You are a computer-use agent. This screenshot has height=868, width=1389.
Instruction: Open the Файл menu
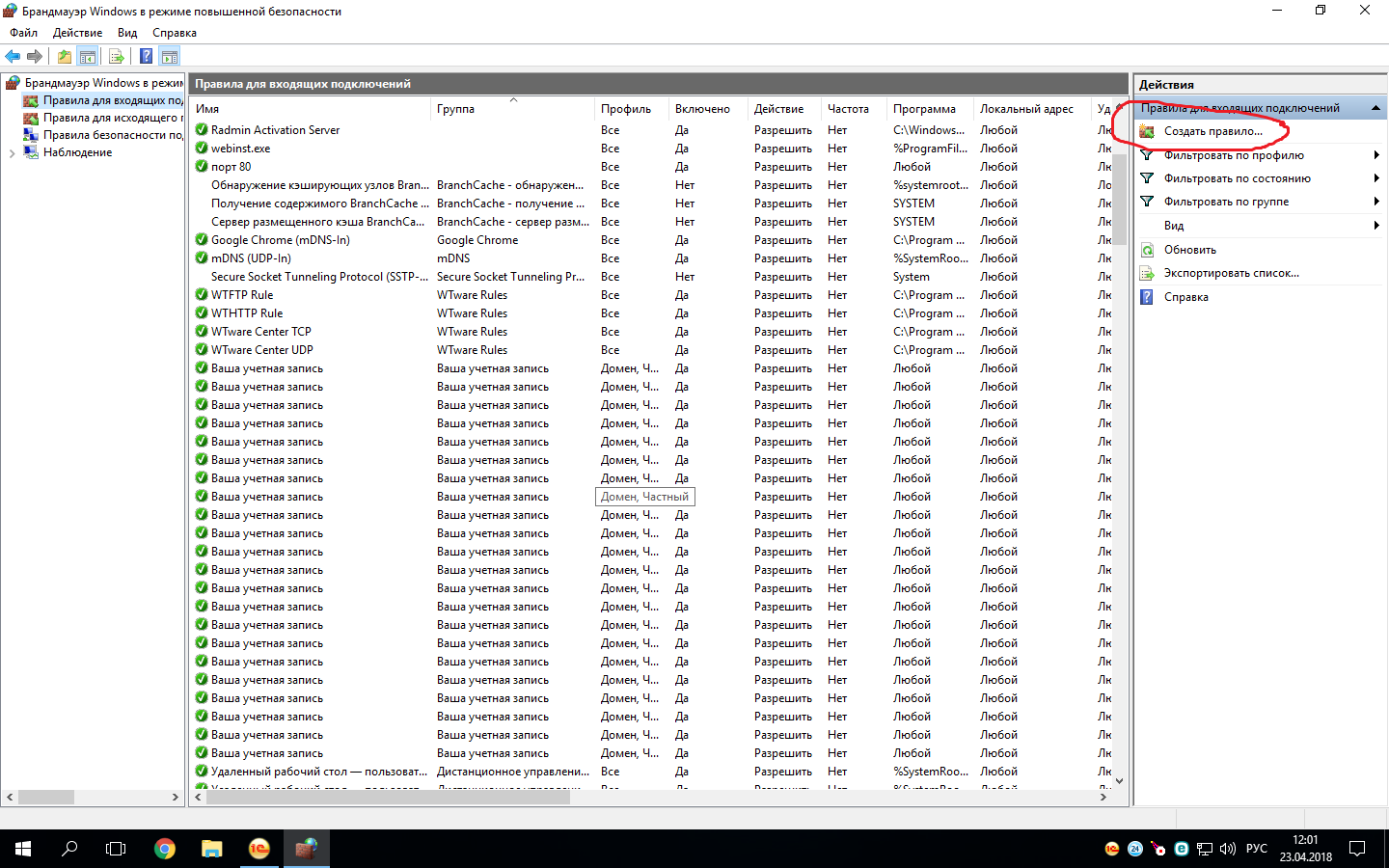coord(24,33)
